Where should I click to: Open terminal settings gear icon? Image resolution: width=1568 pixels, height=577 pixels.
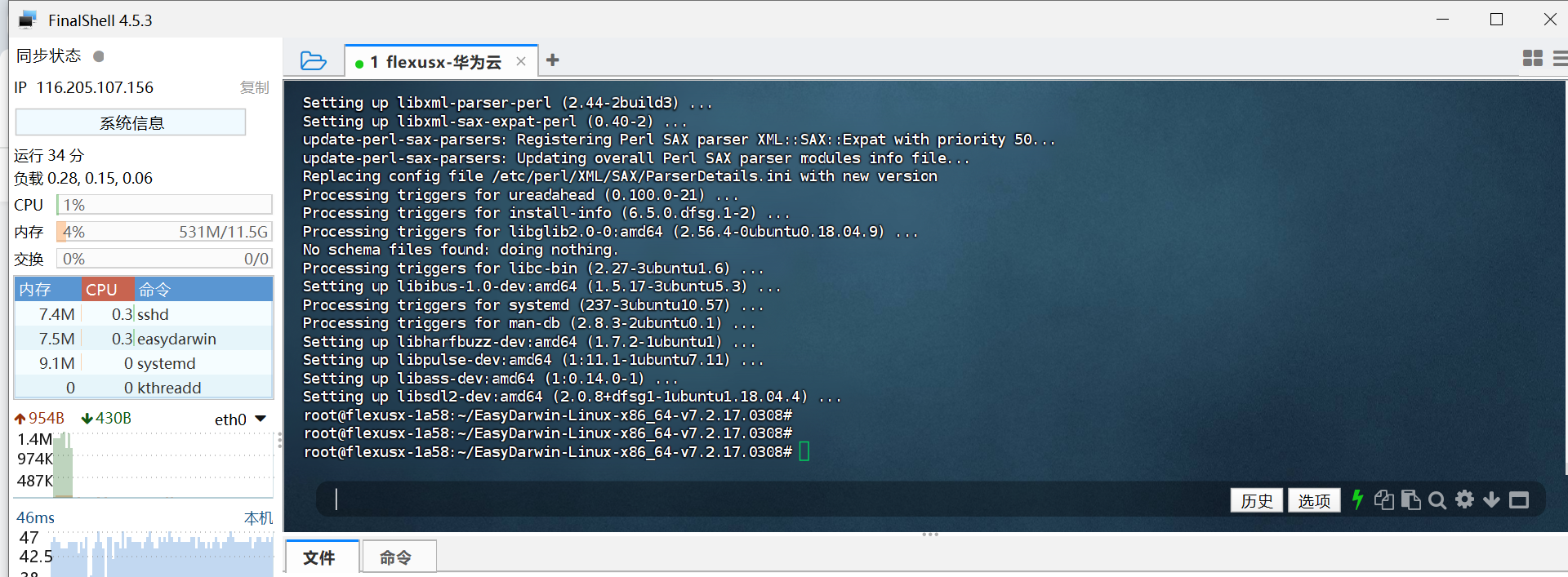point(1464,499)
